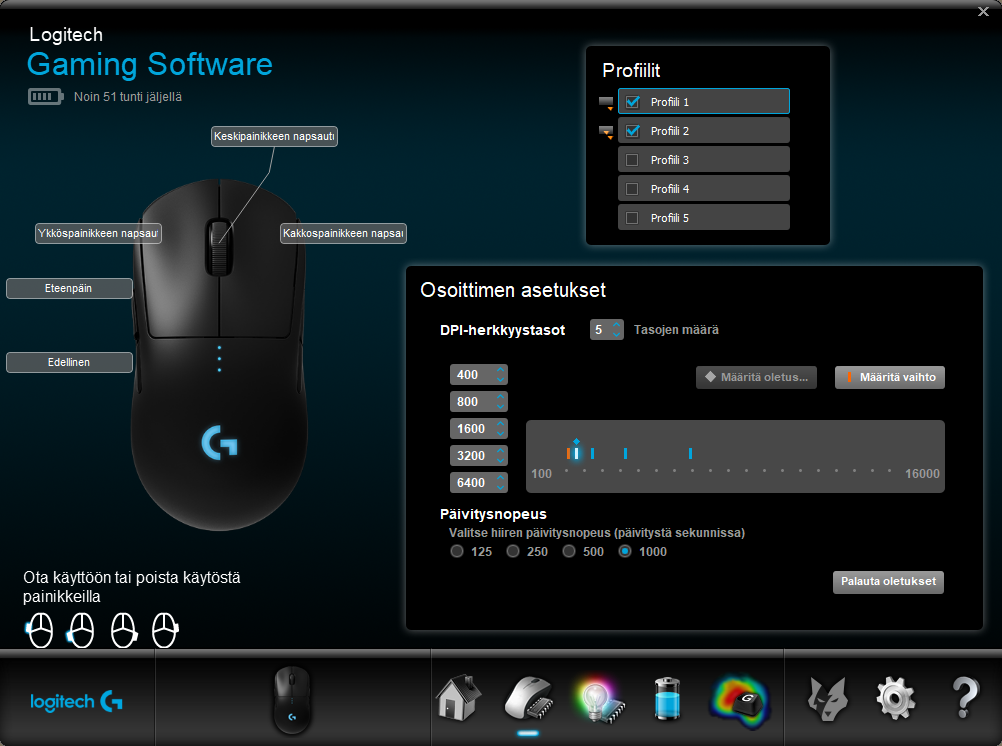
Task: Click the Logitech G logo
Action: (x=76, y=701)
